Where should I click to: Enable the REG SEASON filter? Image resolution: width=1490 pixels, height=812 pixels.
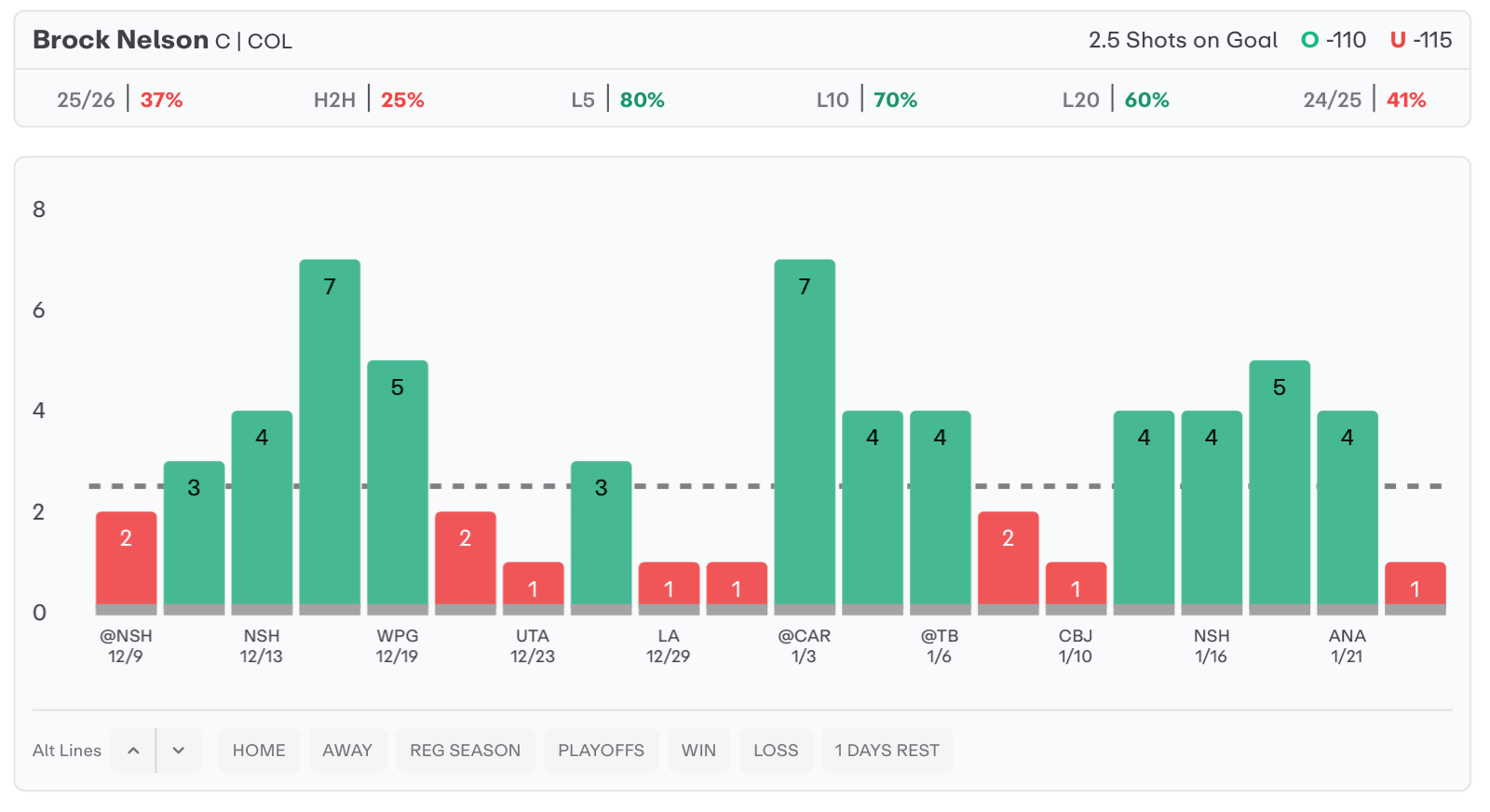[465, 751]
